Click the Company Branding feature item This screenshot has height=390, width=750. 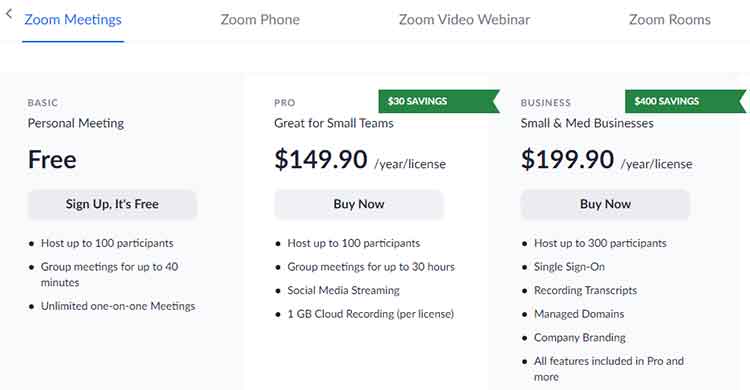(580, 338)
